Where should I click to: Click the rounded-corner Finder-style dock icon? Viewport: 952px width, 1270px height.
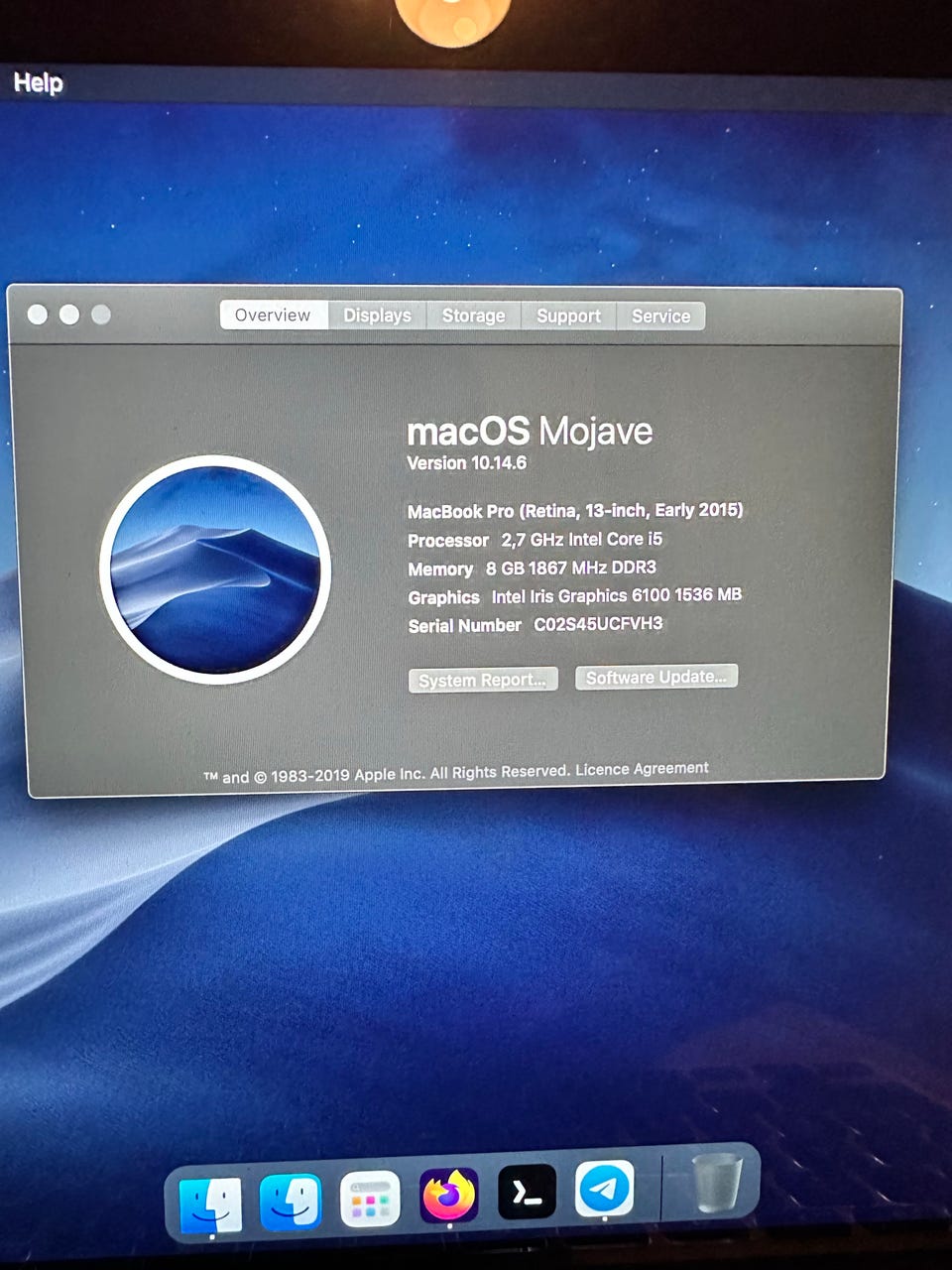click(x=291, y=1202)
